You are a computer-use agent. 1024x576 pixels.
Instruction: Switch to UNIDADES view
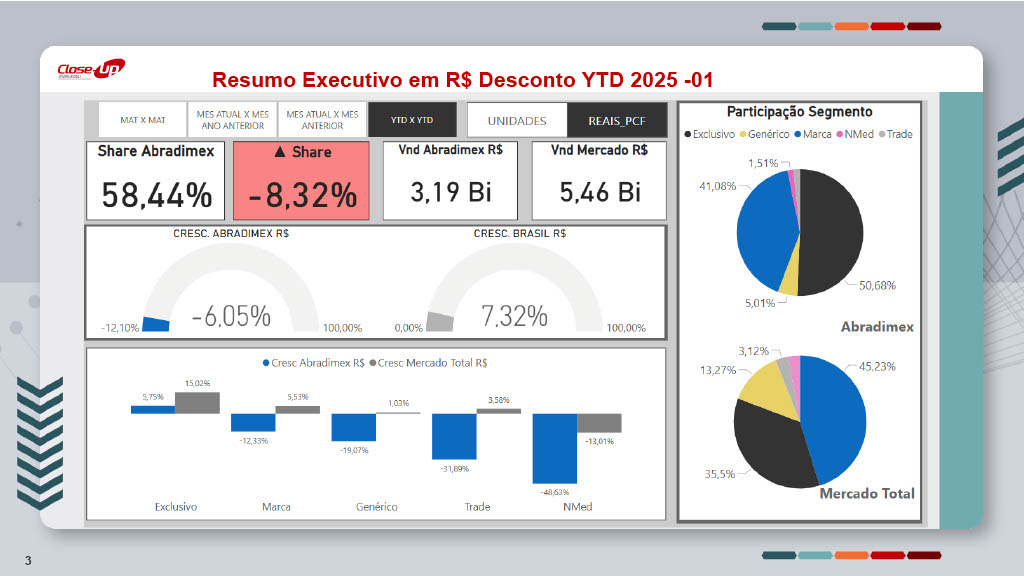click(516, 121)
